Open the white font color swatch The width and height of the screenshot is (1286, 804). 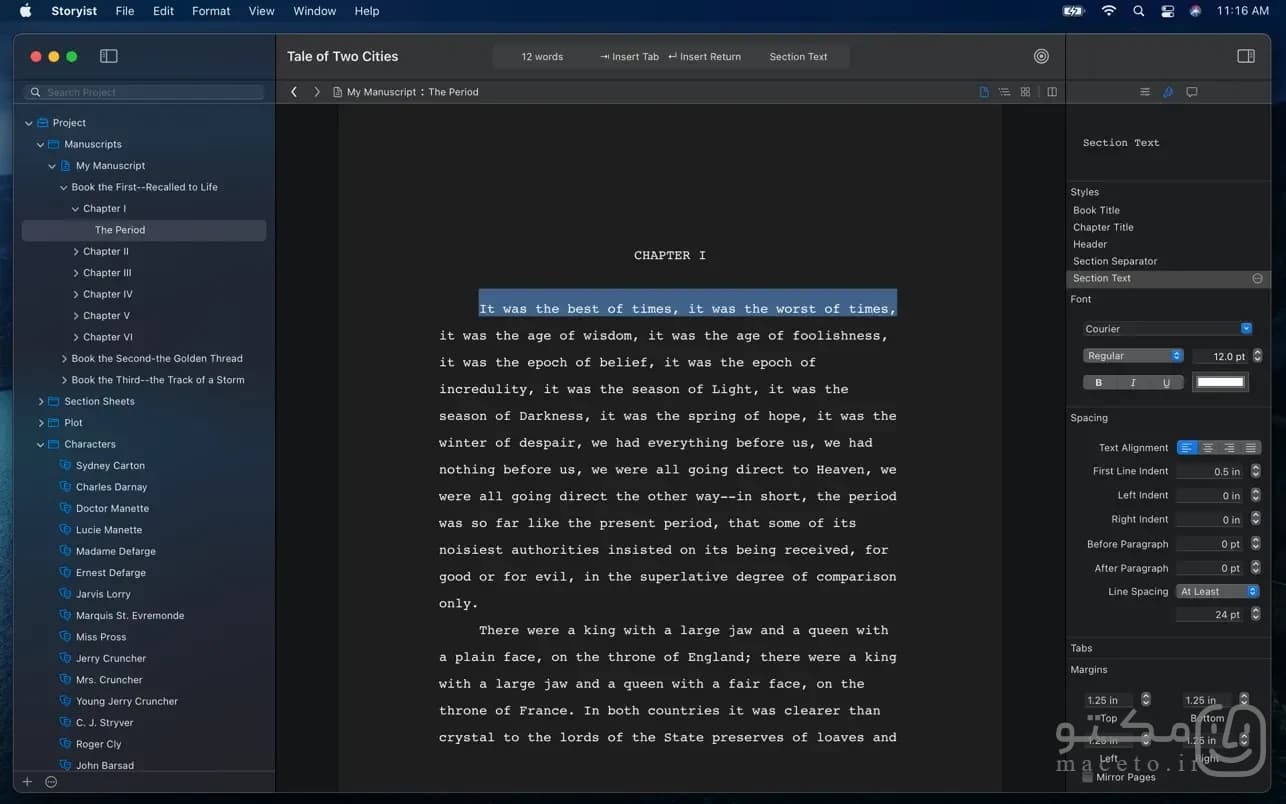tap(1220, 382)
